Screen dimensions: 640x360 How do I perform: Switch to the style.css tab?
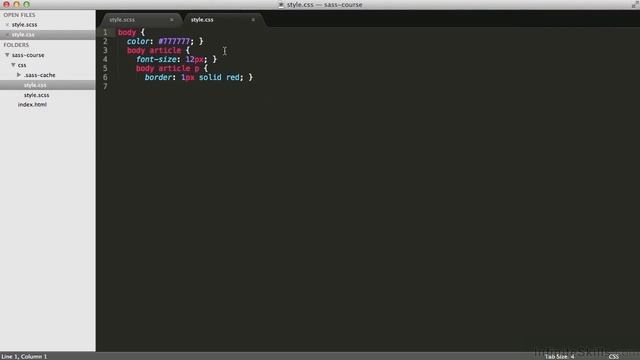coord(202,20)
